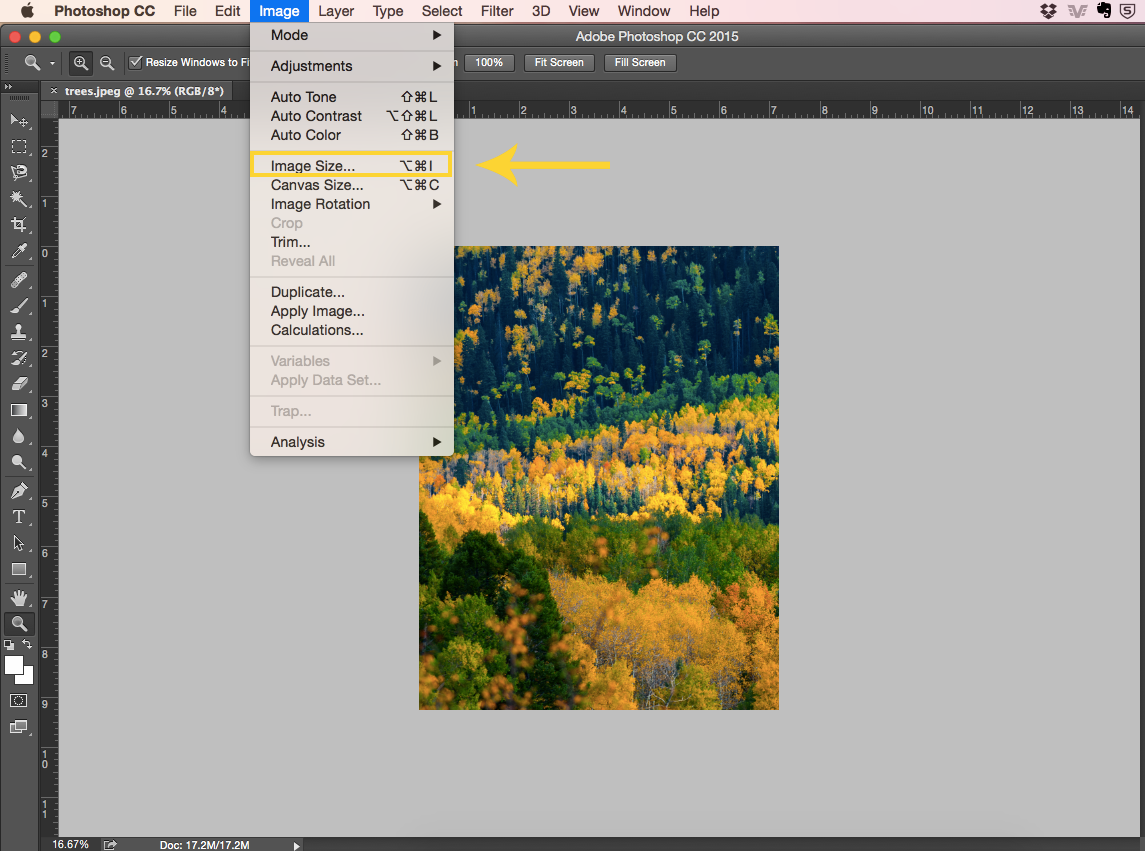Expand the Mode submenu
Image resolution: width=1145 pixels, height=851 pixels.
352,35
